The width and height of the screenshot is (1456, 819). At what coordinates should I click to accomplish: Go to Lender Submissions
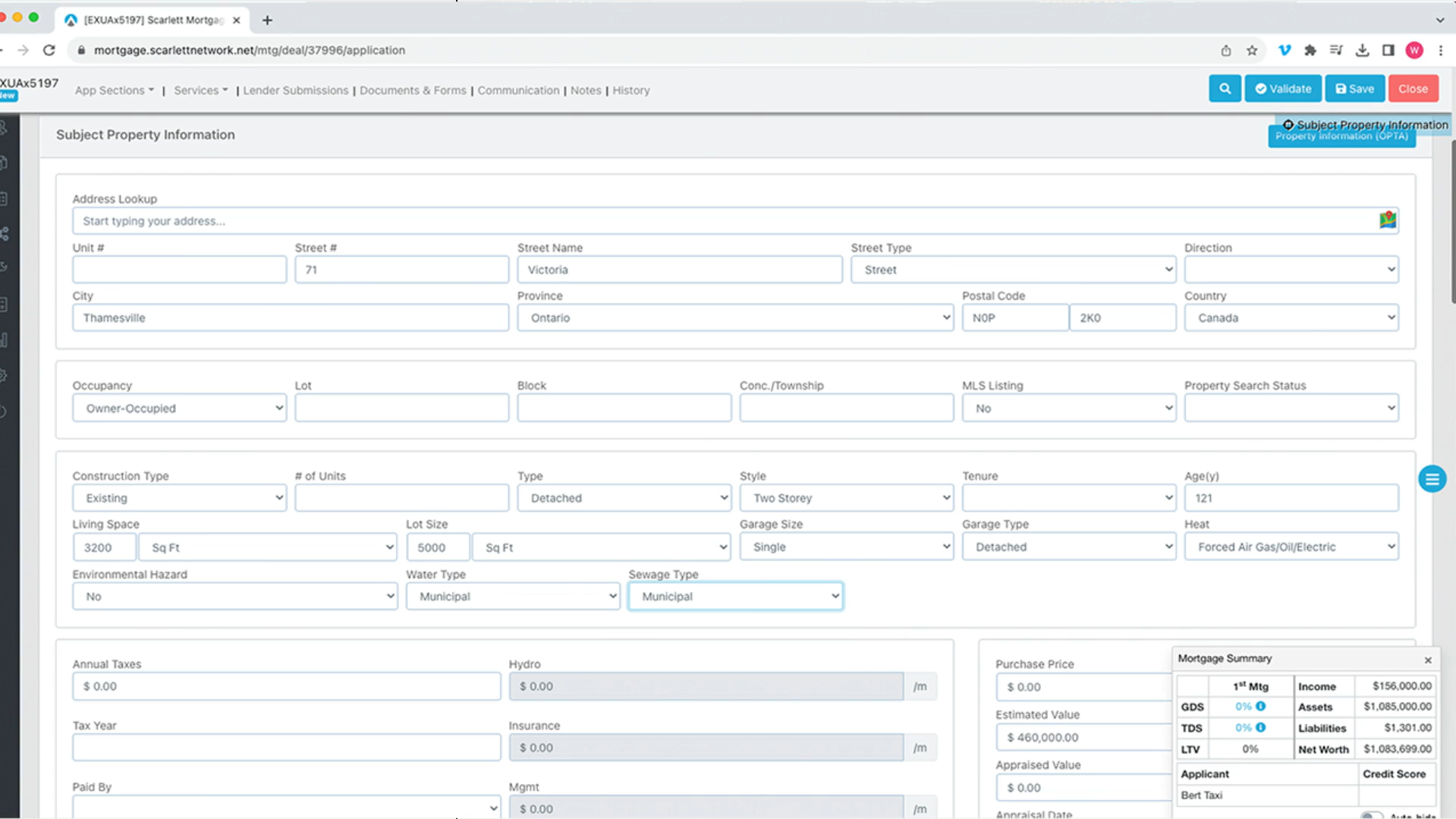coord(295,90)
